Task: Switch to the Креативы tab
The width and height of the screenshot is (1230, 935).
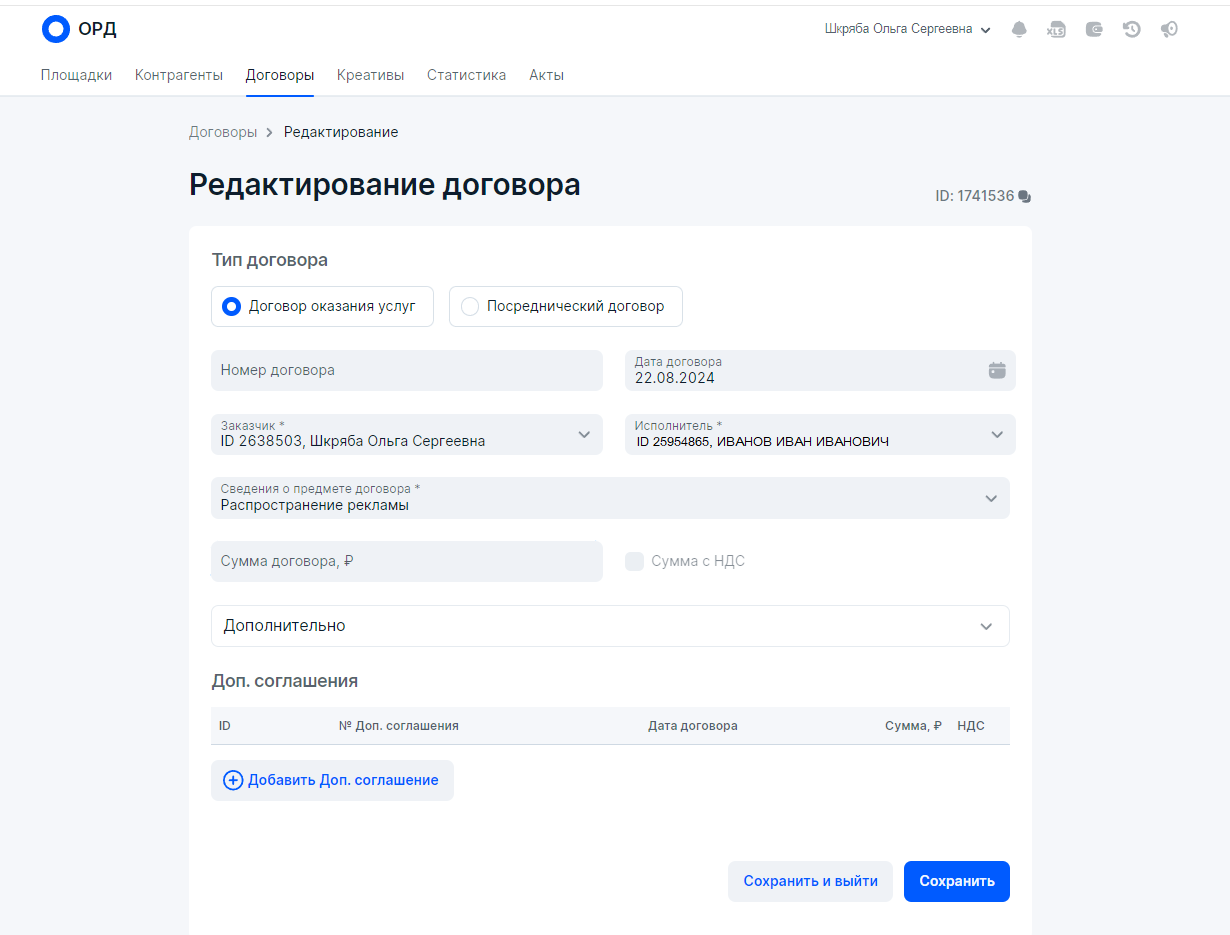Action: pyautogui.click(x=370, y=75)
